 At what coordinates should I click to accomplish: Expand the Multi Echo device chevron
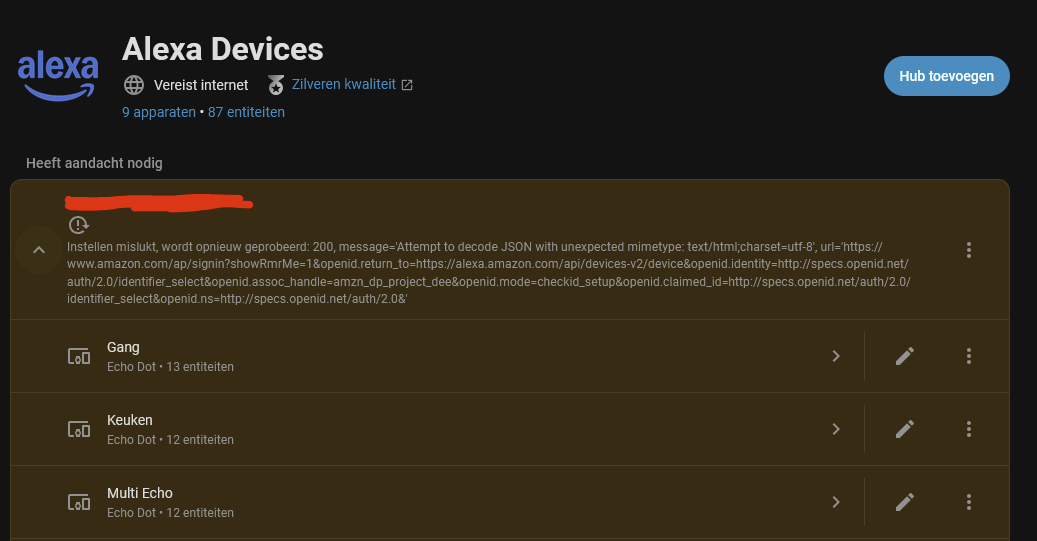(x=836, y=502)
